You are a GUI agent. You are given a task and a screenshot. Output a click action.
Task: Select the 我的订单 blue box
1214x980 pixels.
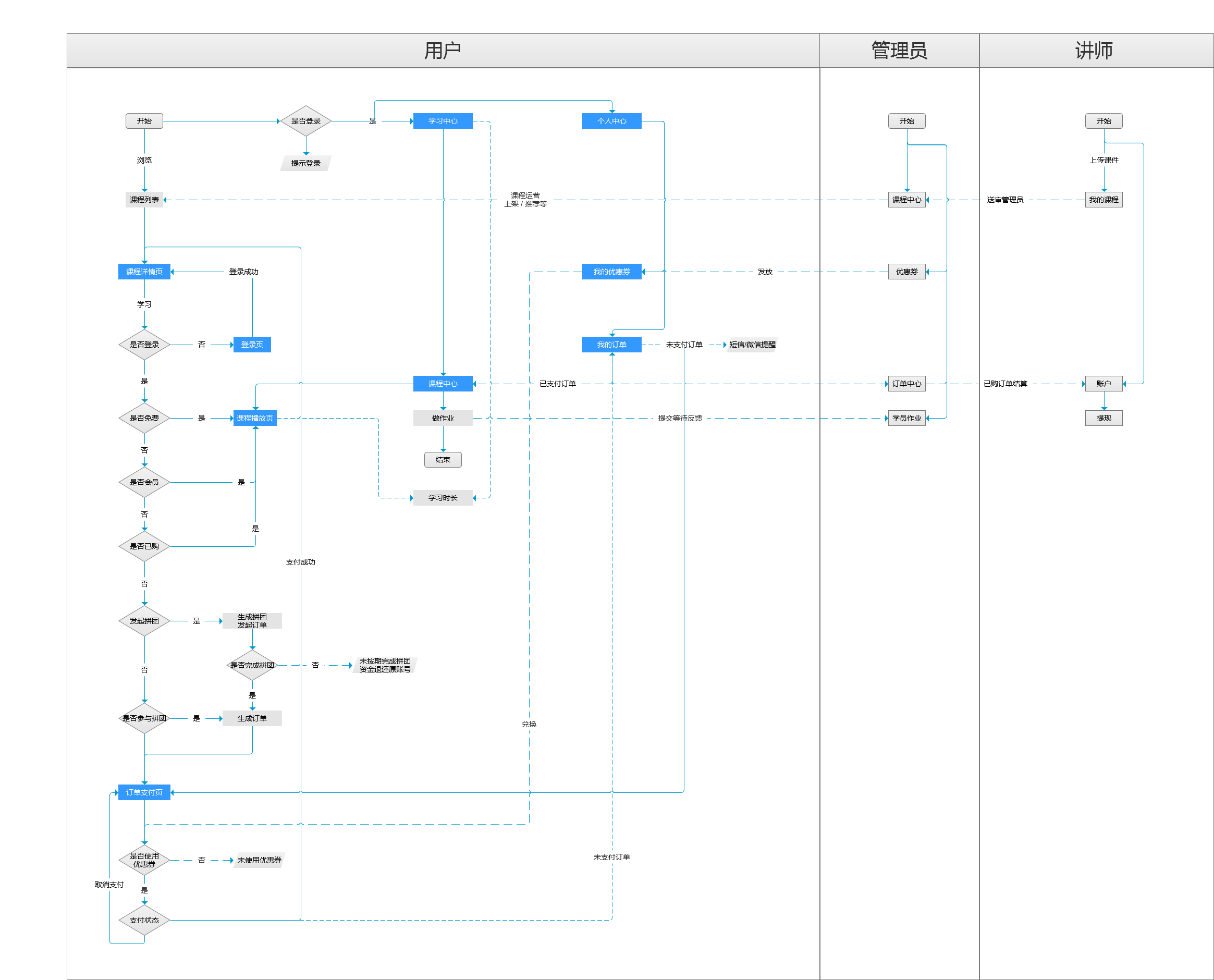pos(611,345)
